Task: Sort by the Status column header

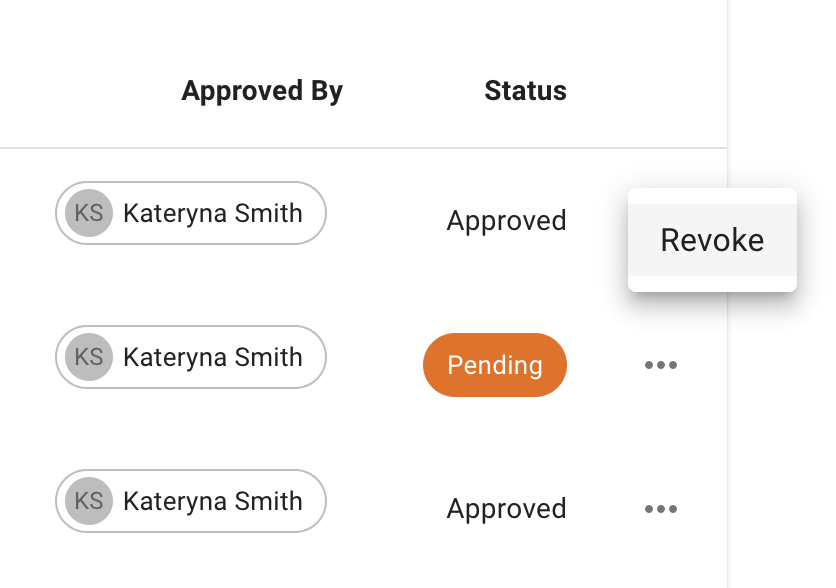Action: tap(525, 91)
